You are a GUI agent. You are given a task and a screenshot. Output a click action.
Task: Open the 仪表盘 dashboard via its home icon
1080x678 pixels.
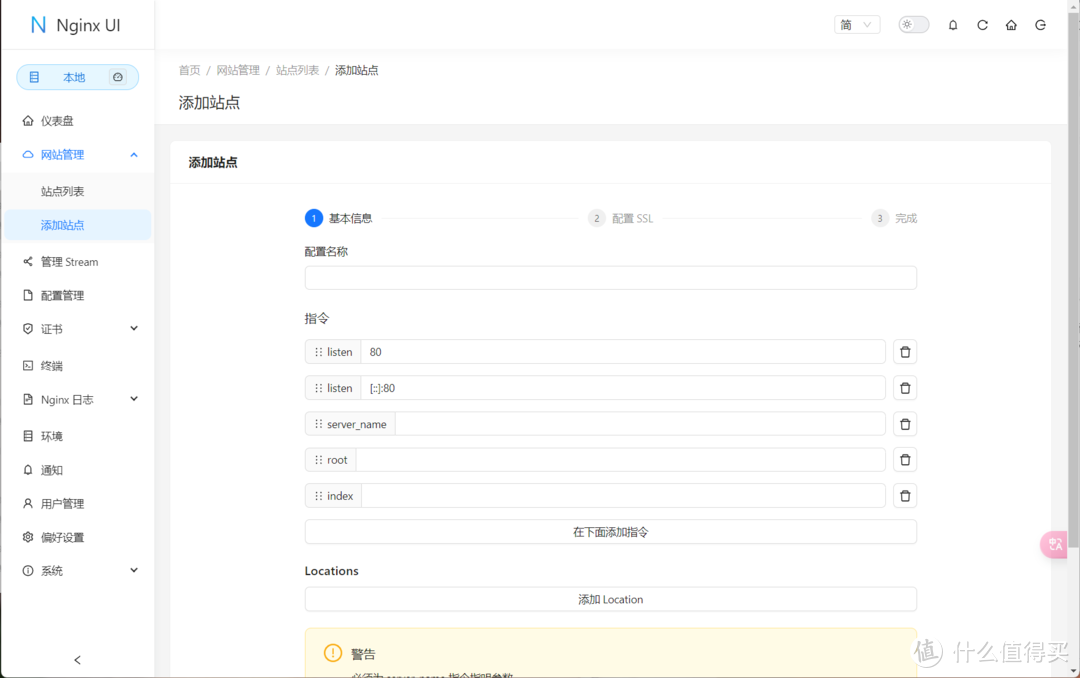tap(30, 120)
